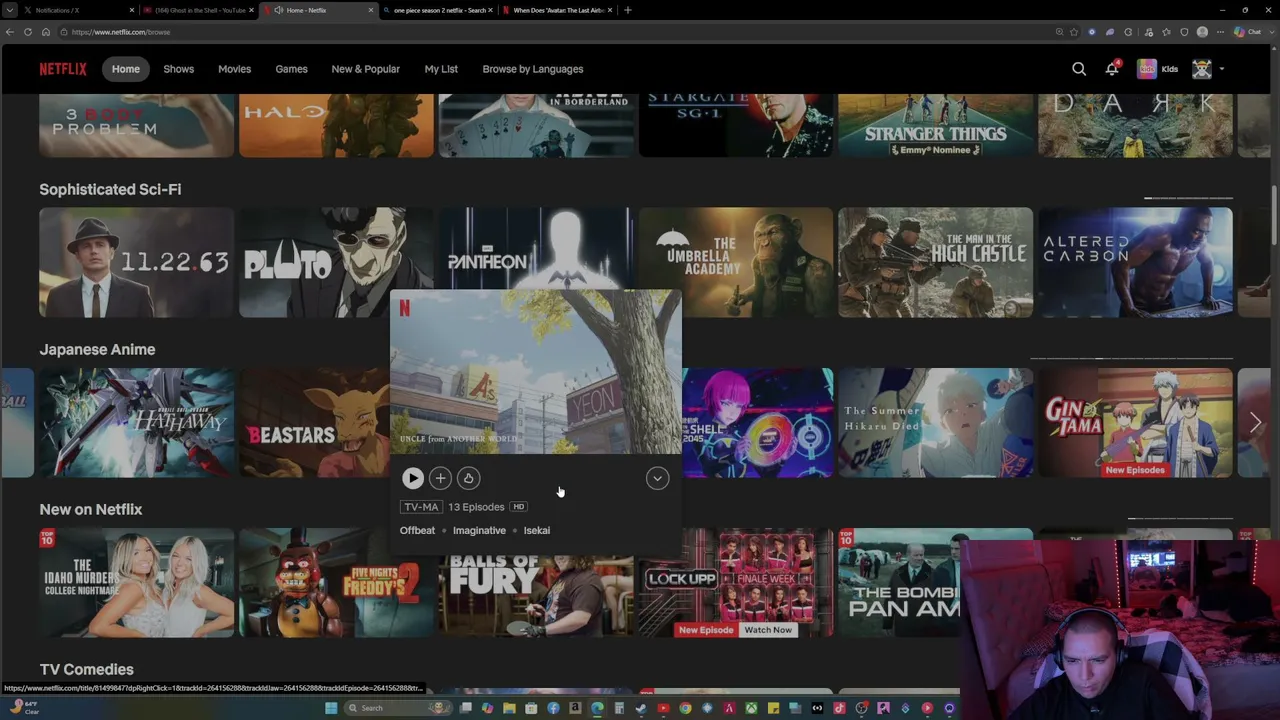The height and width of the screenshot is (720, 1280).
Task: Add Uncle from Another World to My List
Action: coord(440,478)
